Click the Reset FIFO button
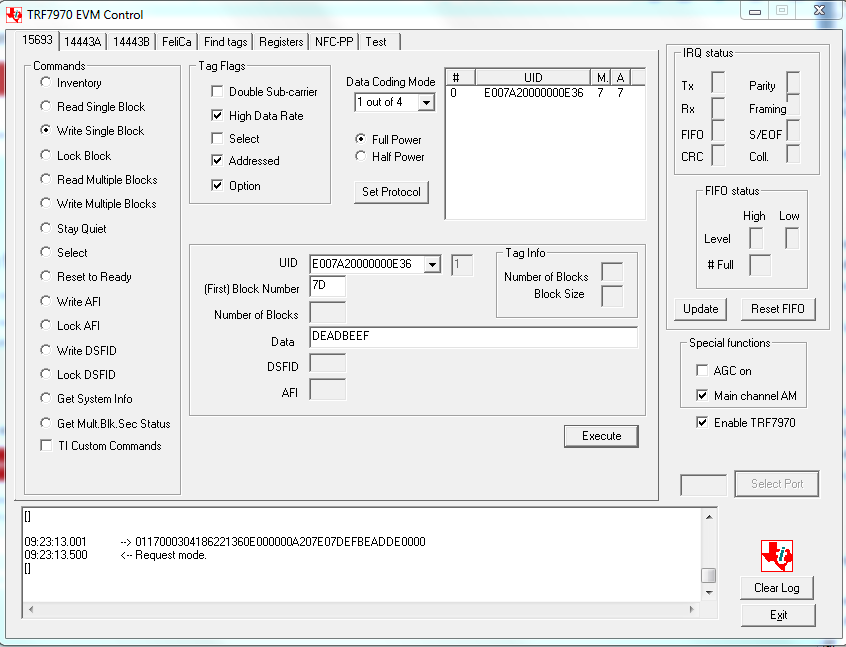The width and height of the screenshot is (846, 647). [777, 309]
